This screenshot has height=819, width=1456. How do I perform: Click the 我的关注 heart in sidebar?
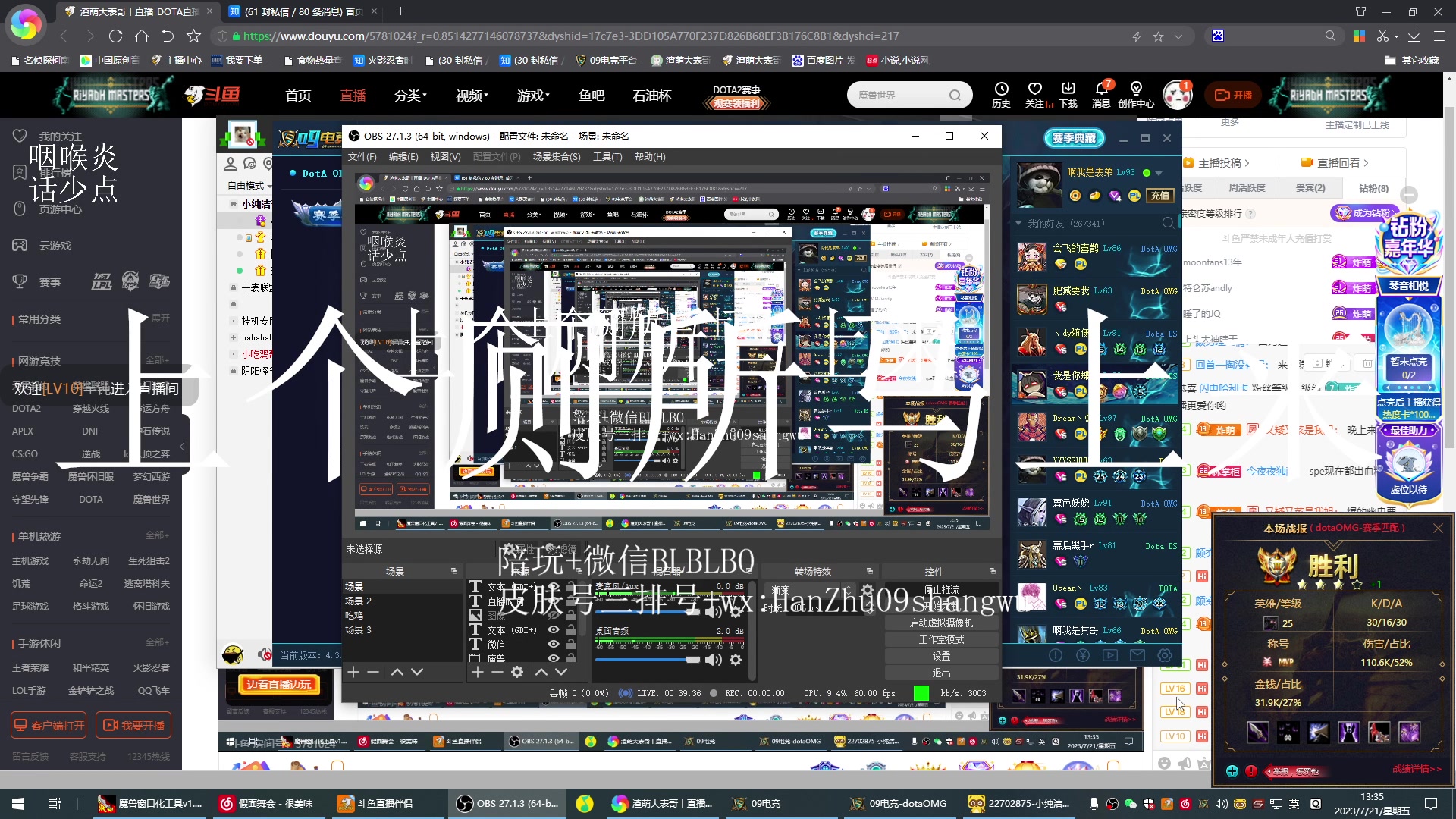point(20,136)
